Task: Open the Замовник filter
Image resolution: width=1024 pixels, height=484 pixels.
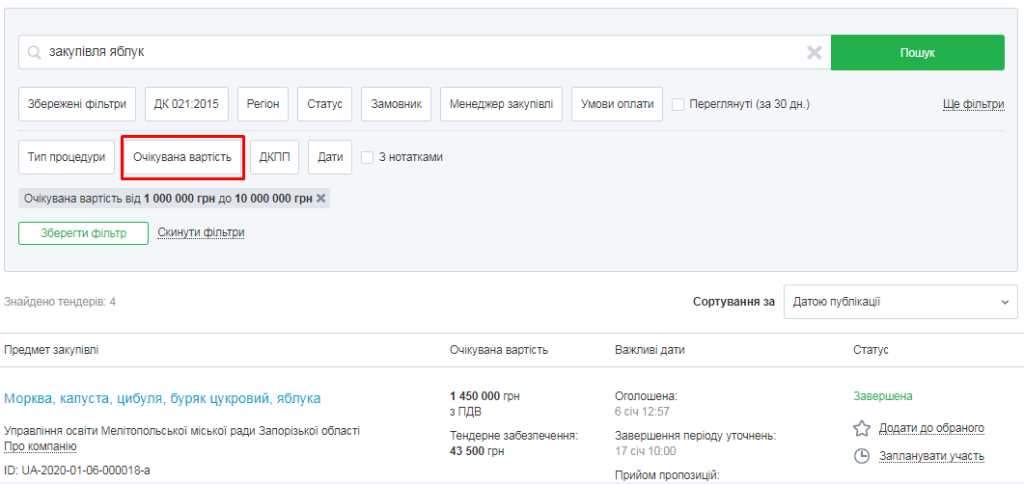Action: pyautogui.click(x=396, y=104)
